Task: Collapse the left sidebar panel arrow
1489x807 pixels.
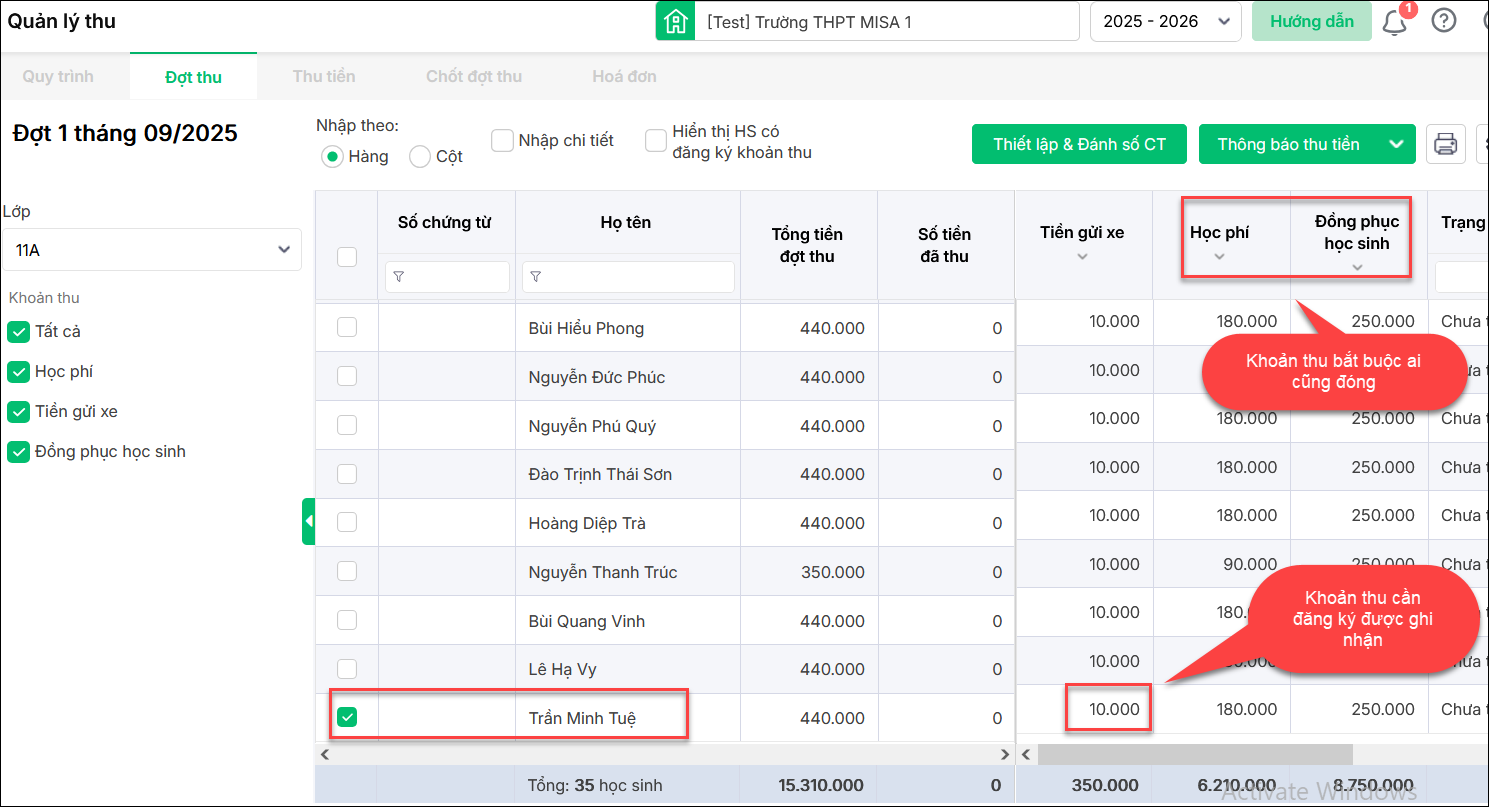Action: click(x=308, y=521)
